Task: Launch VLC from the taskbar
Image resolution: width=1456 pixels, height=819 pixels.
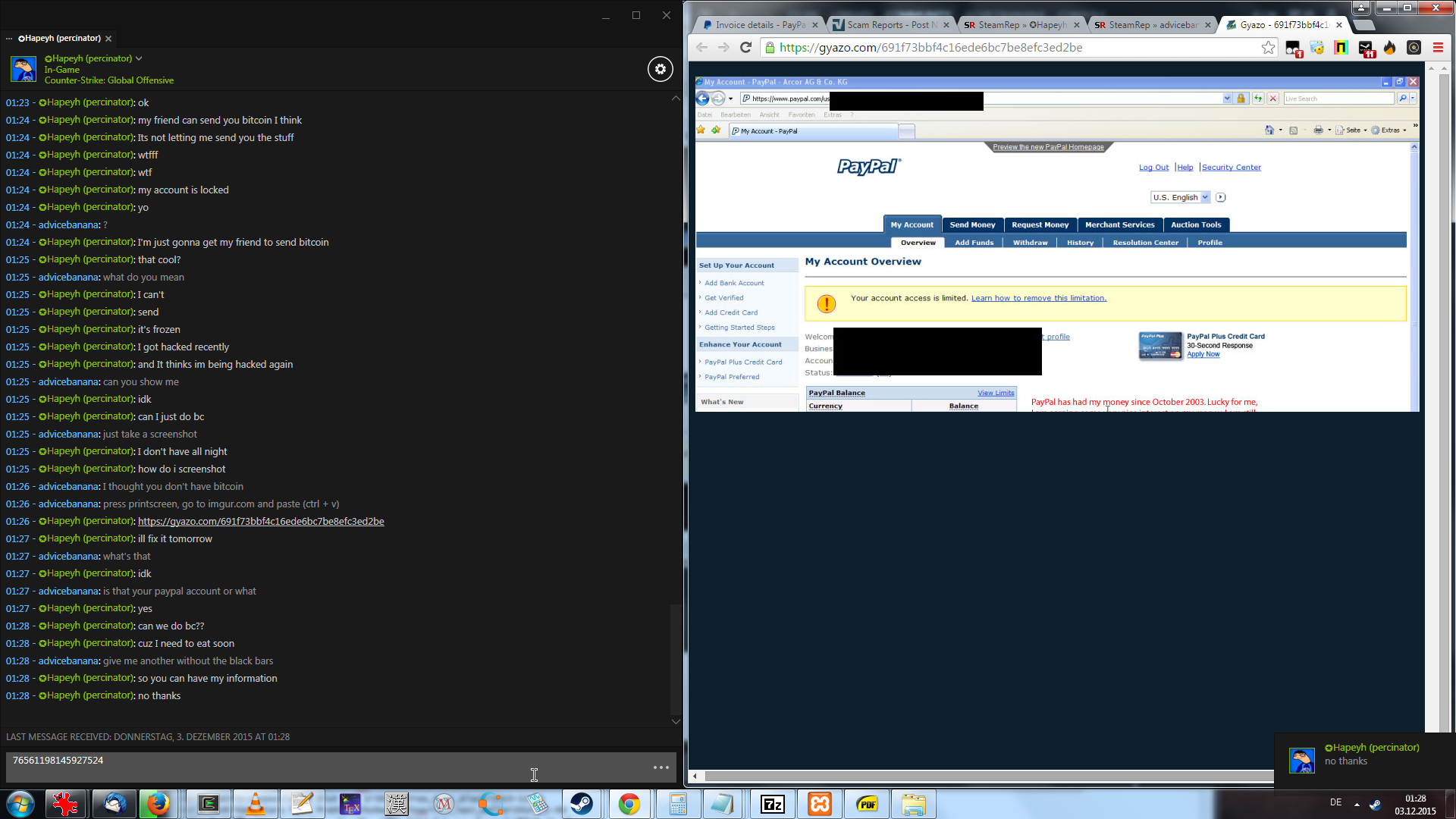Action: [256, 805]
